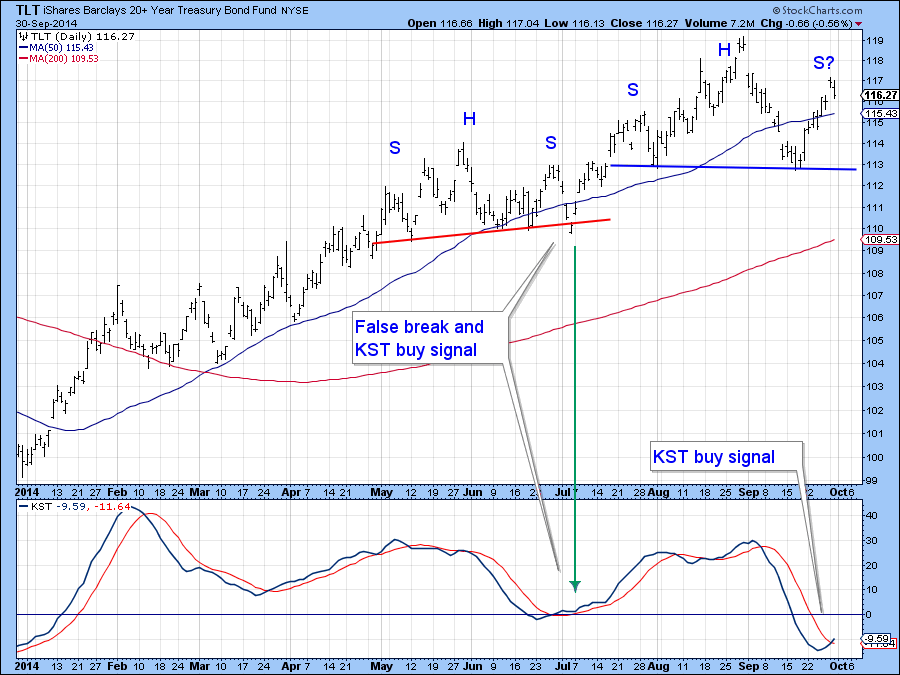This screenshot has width=900, height=675.
Task: Click the Chg -0.66 (-0.56%) value
Action: pyautogui.click(x=806, y=24)
